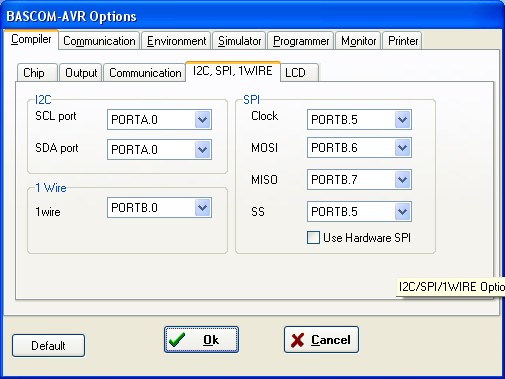This screenshot has width=505, height=379.
Task: Click the BASCOM-AVR Options title bar
Action: [x=252, y=16]
